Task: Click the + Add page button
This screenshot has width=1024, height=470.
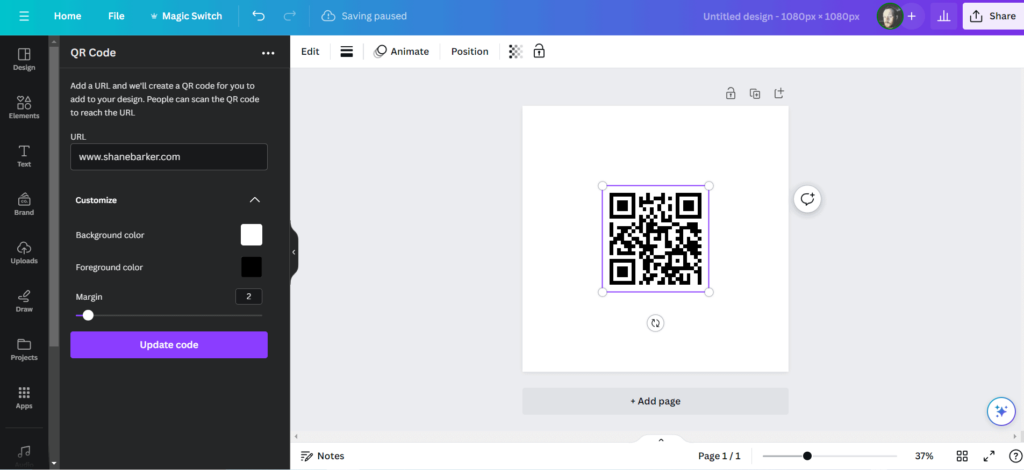Action: pyautogui.click(x=655, y=401)
